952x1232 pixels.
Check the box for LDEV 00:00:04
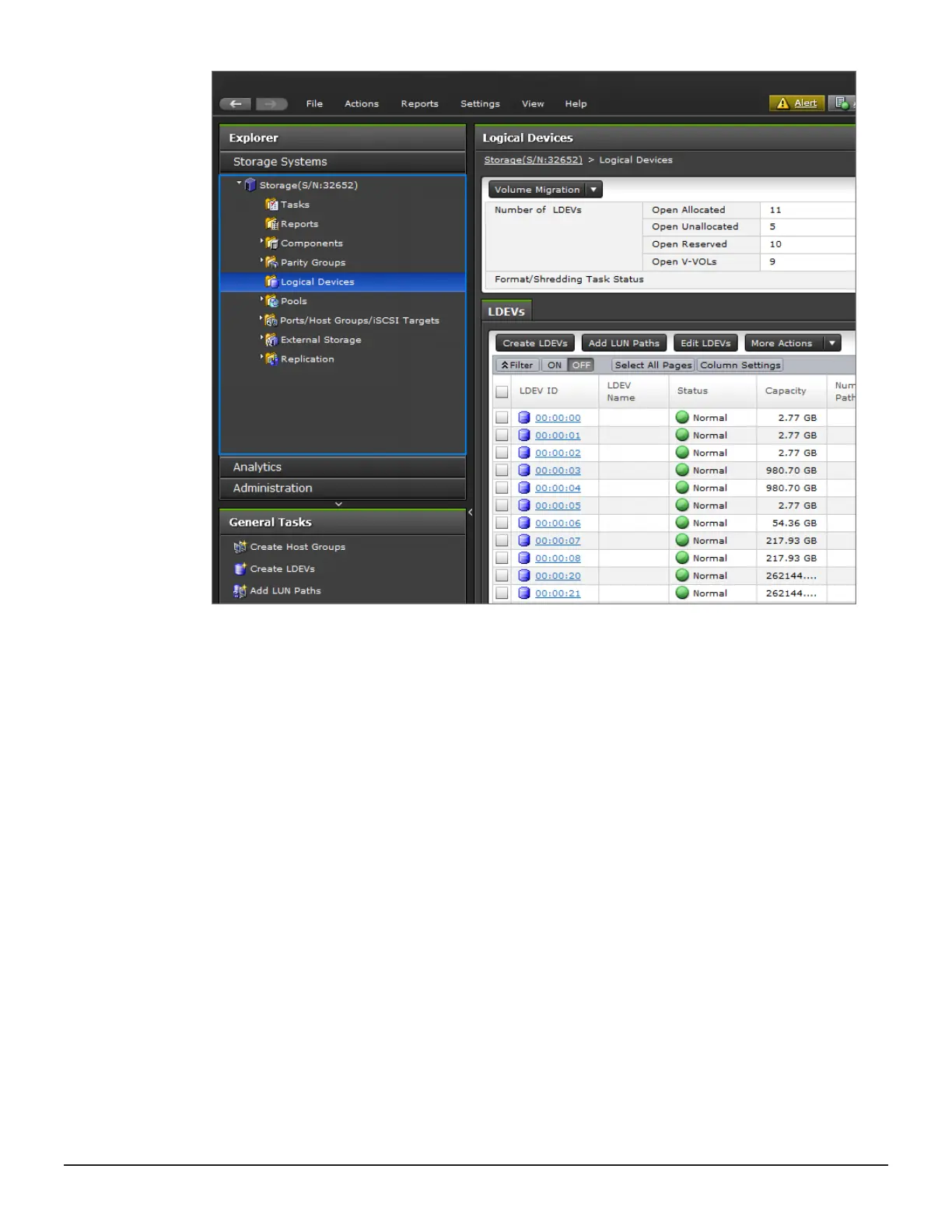click(502, 488)
